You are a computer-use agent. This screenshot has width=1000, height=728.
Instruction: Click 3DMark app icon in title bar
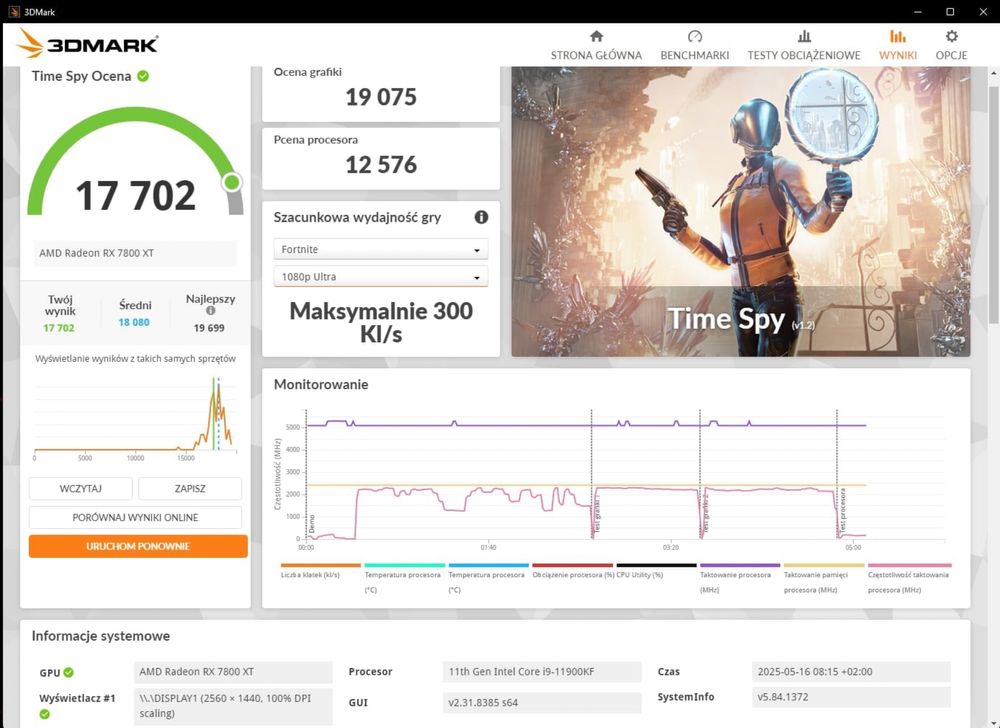coord(14,11)
